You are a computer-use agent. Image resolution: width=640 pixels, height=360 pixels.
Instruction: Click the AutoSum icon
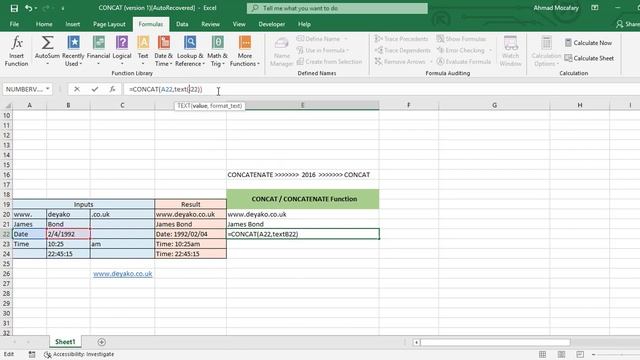tap(47, 43)
